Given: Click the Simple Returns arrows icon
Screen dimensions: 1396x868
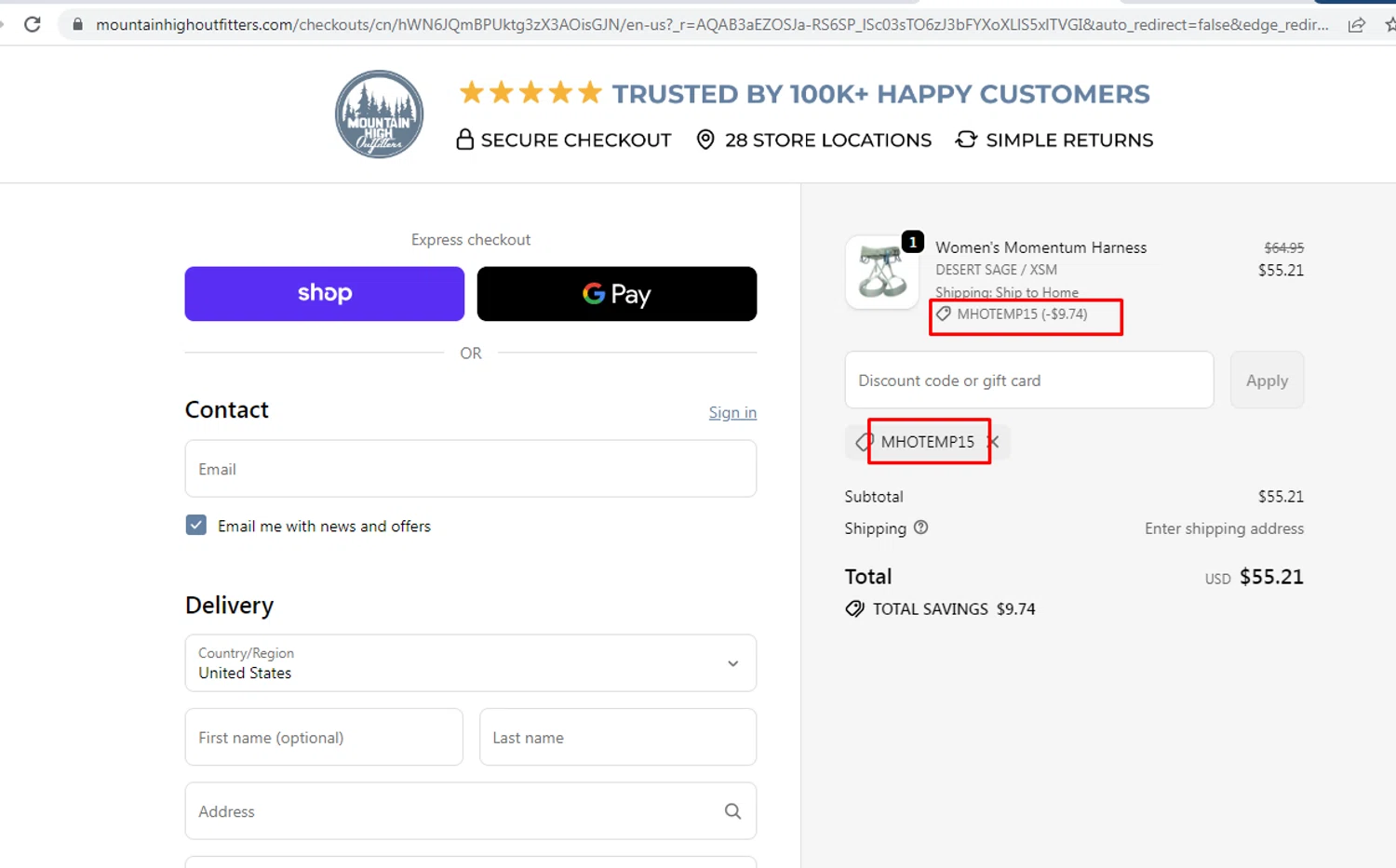Looking at the screenshot, I should tap(966, 140).
